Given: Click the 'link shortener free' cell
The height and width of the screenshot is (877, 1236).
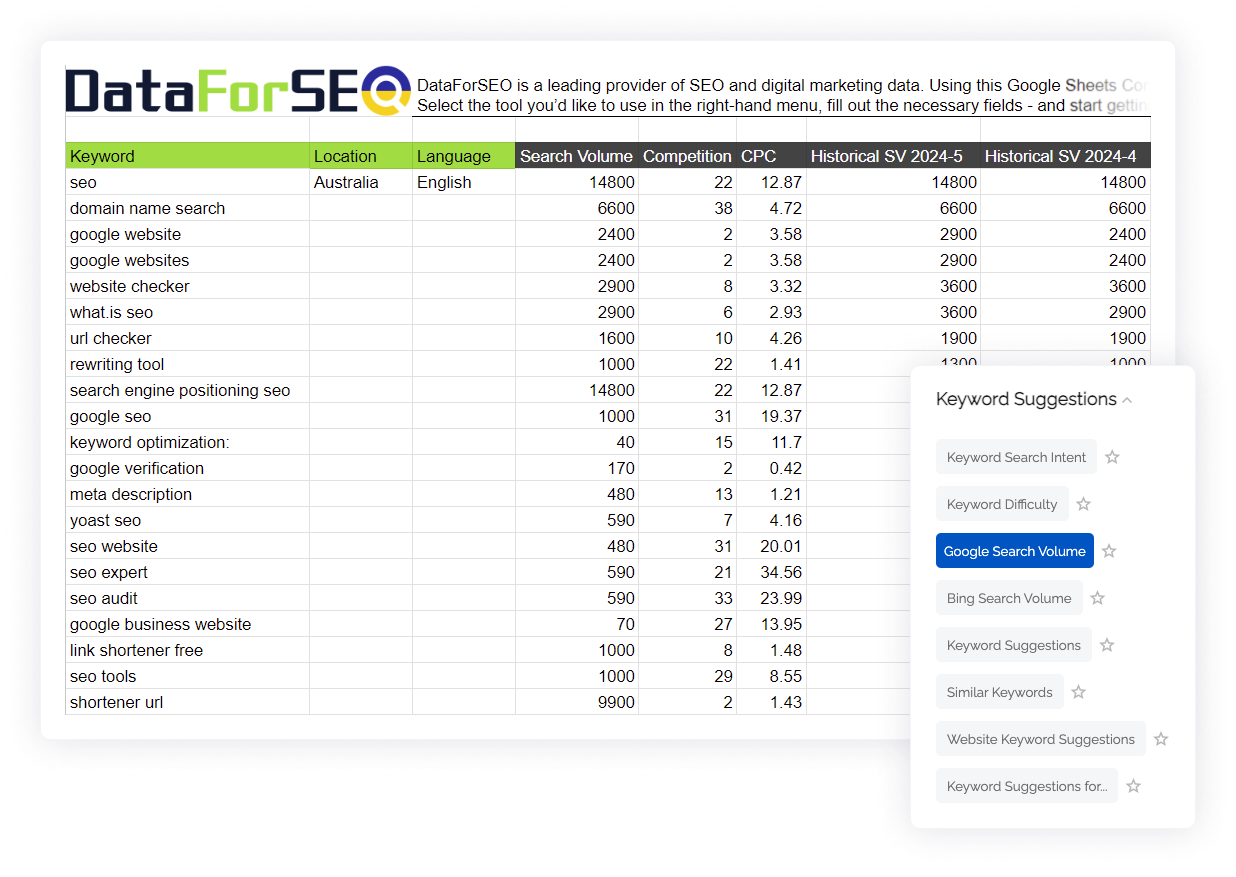Looking at the screenshot, I should tap(187, 650).
